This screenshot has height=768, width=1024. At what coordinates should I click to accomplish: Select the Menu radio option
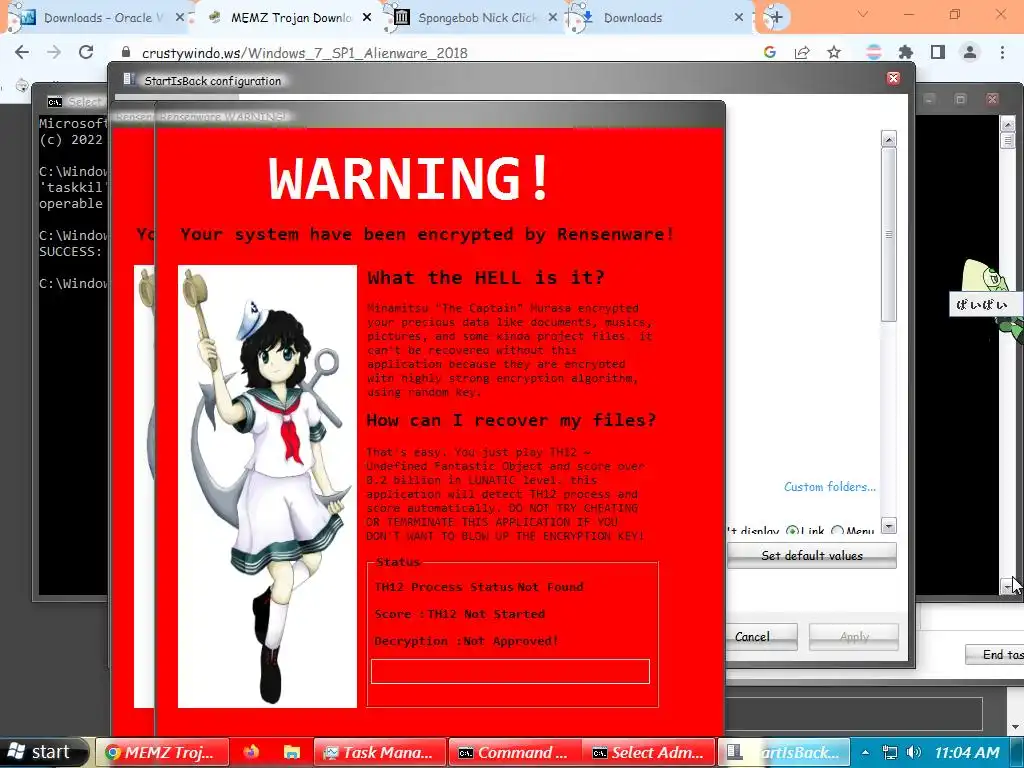tap(837, 531)
